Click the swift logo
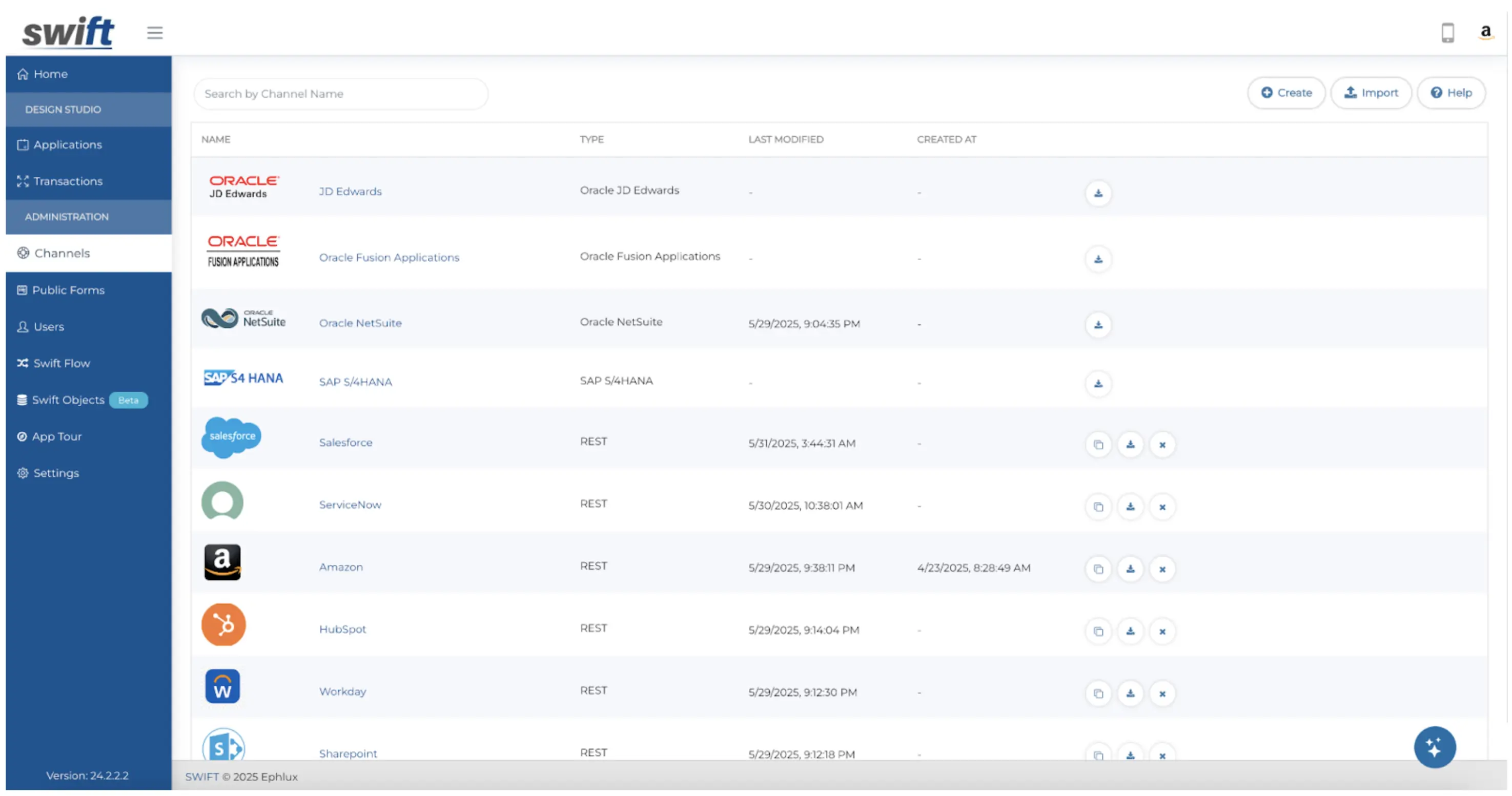1512x796 pixels. [68, 32]
